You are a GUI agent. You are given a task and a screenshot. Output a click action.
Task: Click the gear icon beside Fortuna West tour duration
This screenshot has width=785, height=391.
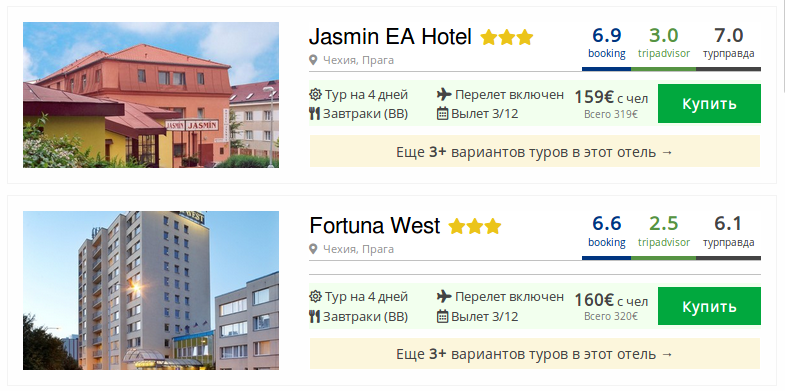315,297
